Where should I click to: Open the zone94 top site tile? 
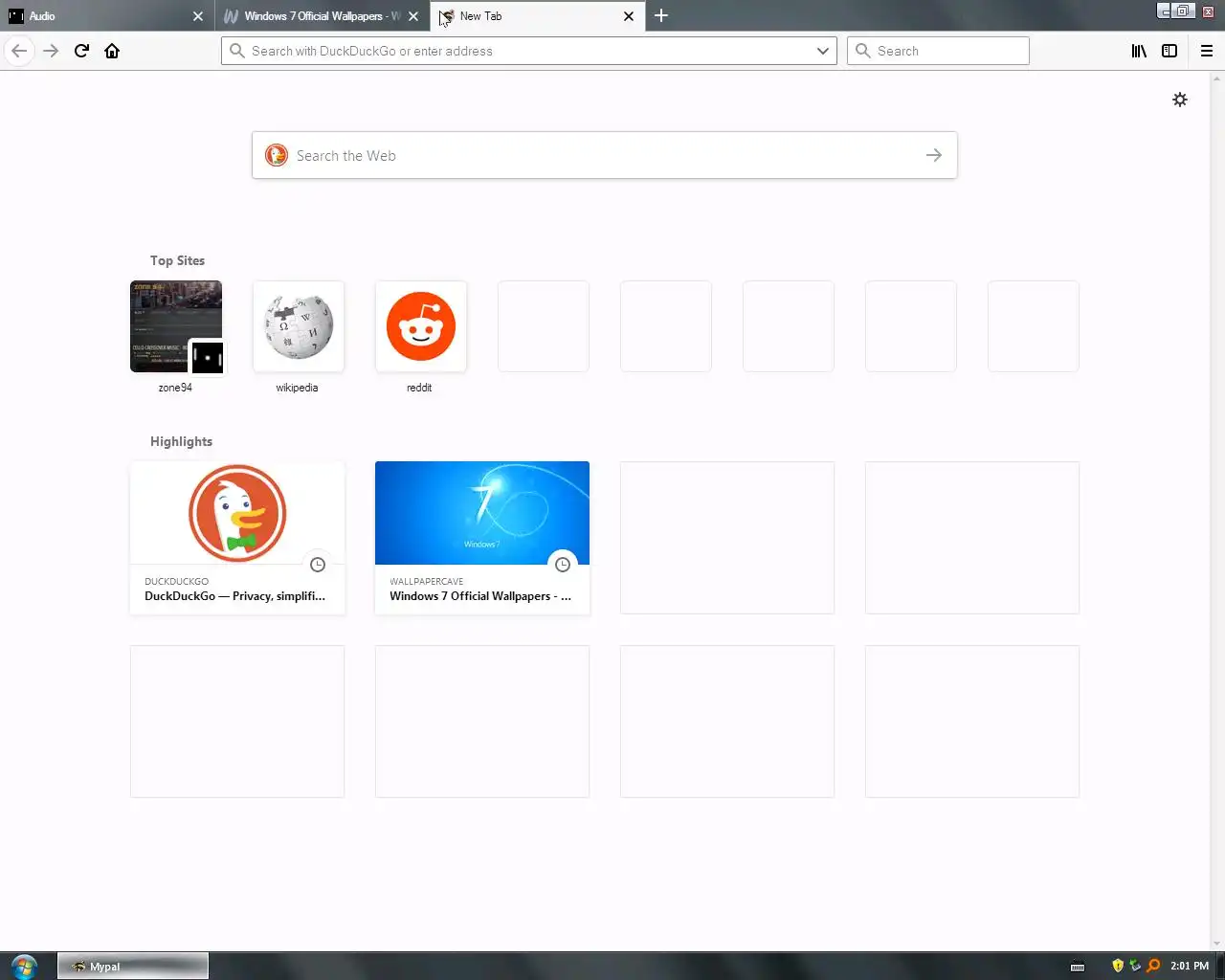tap(176, 326)
